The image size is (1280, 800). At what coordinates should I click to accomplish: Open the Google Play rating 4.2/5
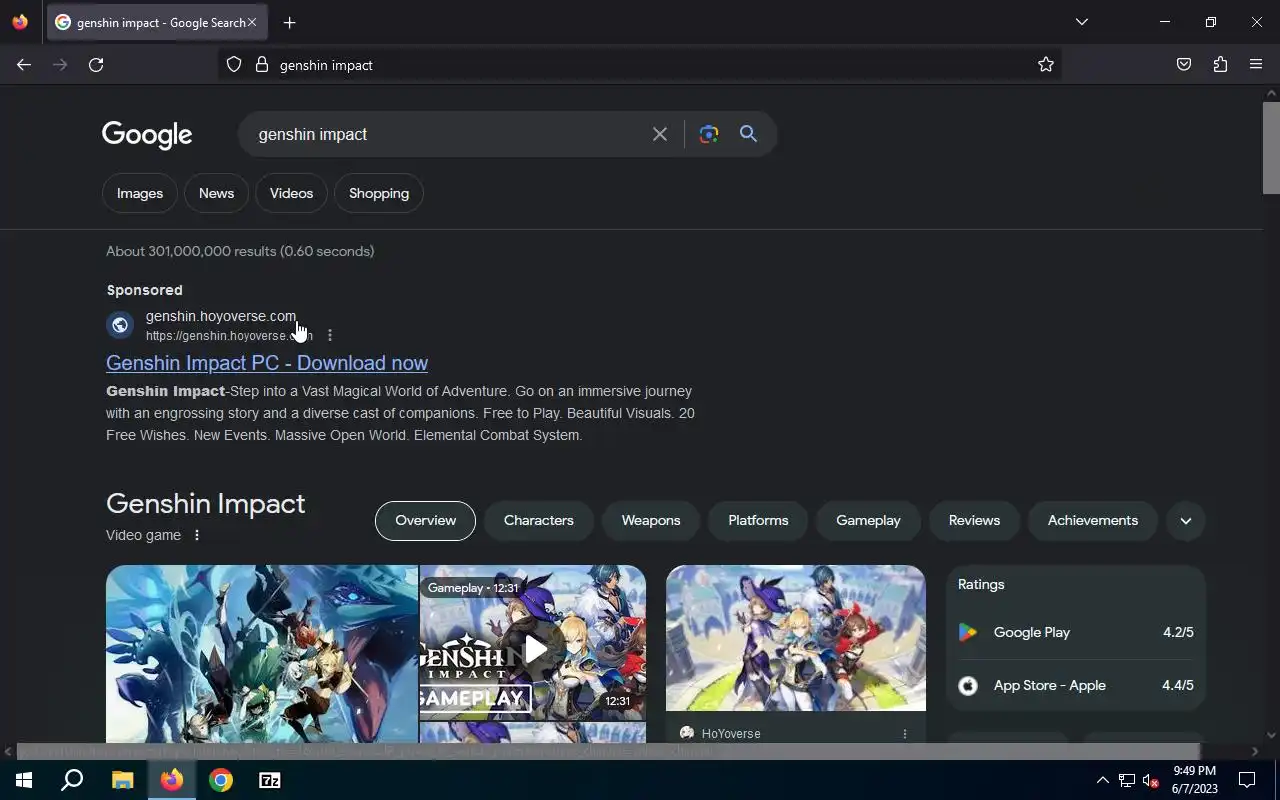[1076, 632]
